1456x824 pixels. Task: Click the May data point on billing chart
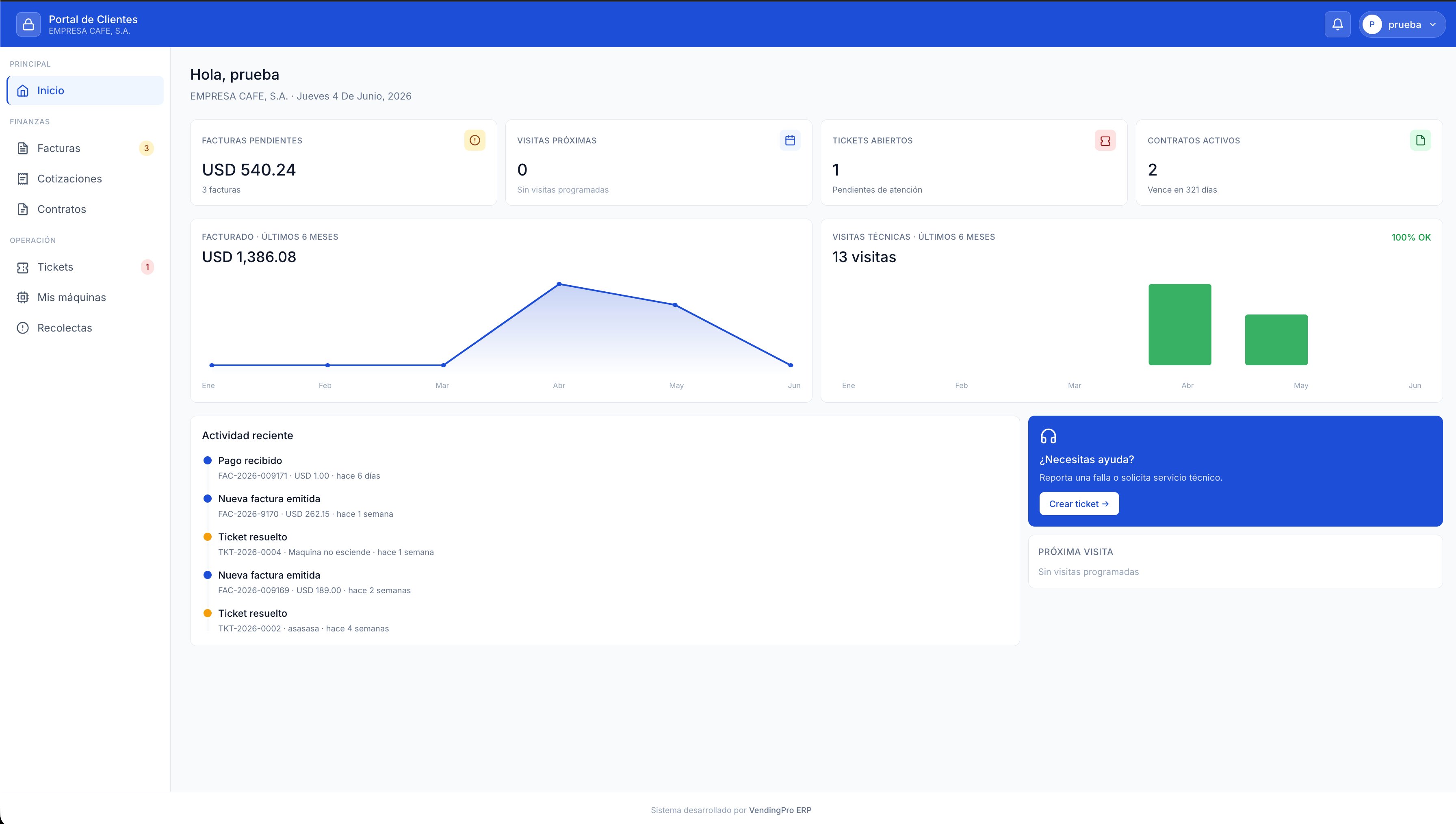(x=675, y=305)
